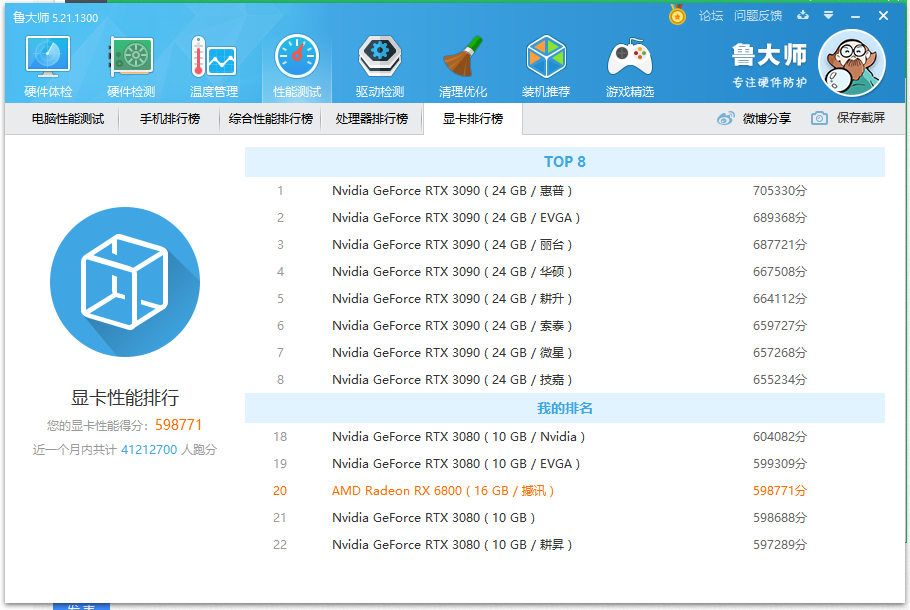Click orange score 598771分 in ranking row
This screenshot has height=610, width=910.
pyautogui.click(x=779, y=491)
